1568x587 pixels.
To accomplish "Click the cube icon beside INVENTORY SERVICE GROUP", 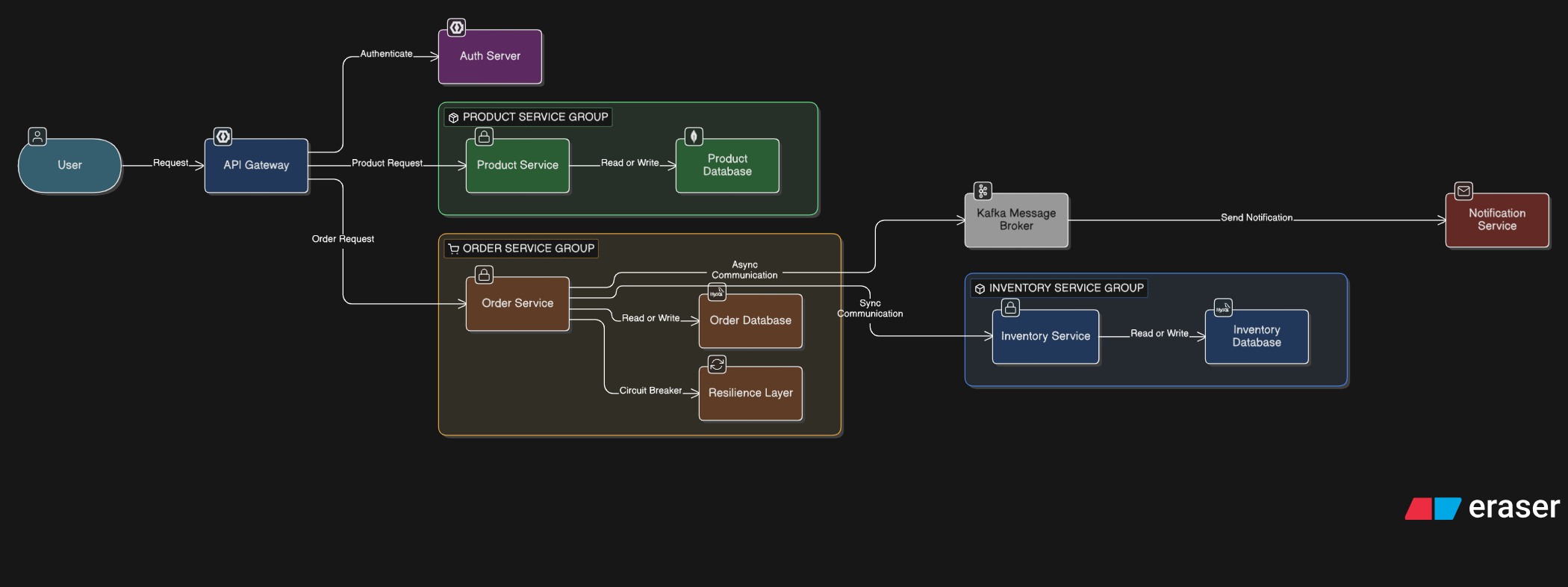I will tap(980, 289).
